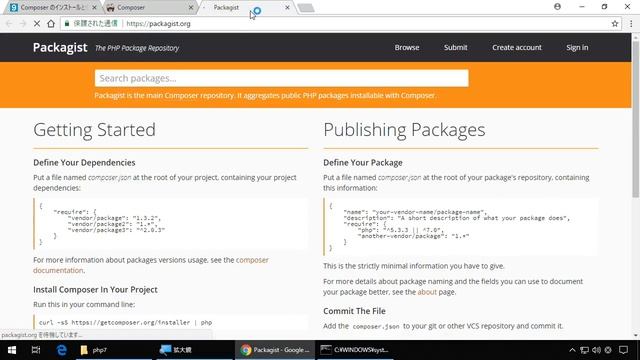Click the scrollbar down arrow
640x360 pixels.
click(636, 336)
